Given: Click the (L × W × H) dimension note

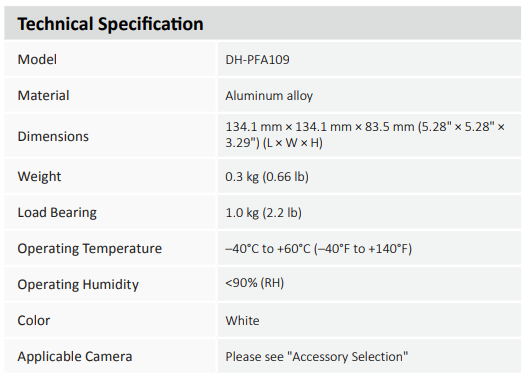Looking at the screenshot, I should tap(293, 143).
